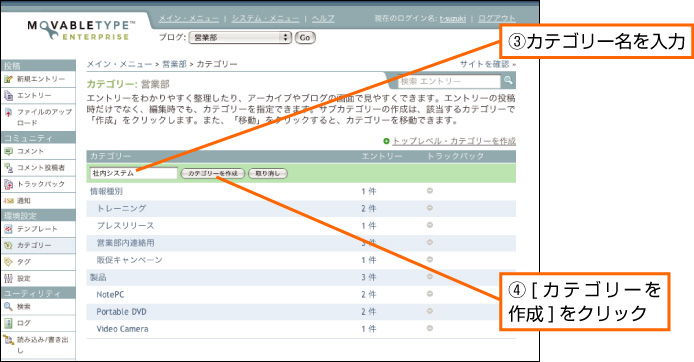
Task: Click TrackBack status icon in 製品 row
Action: (429, 277)
